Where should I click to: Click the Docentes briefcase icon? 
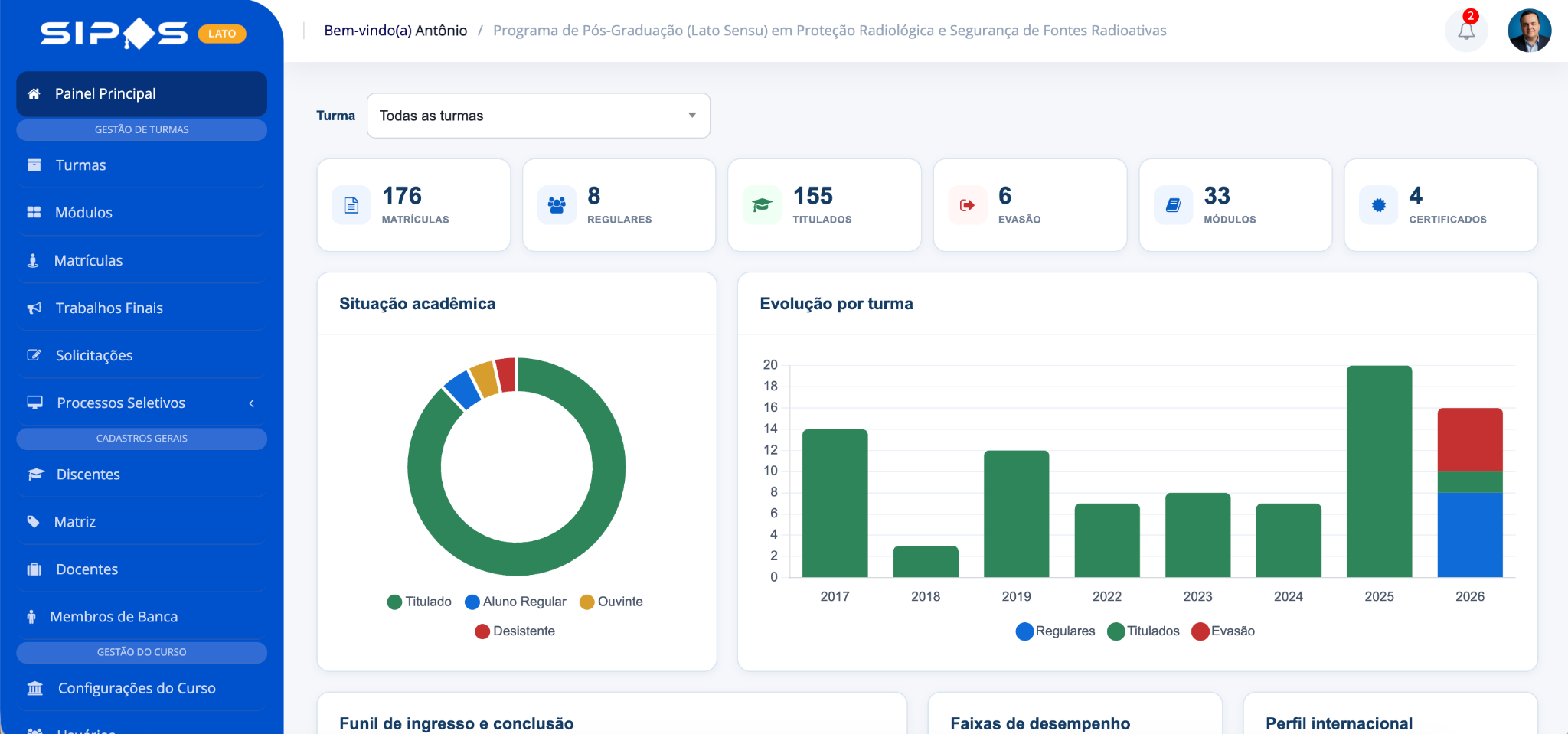tap(34, 569)
